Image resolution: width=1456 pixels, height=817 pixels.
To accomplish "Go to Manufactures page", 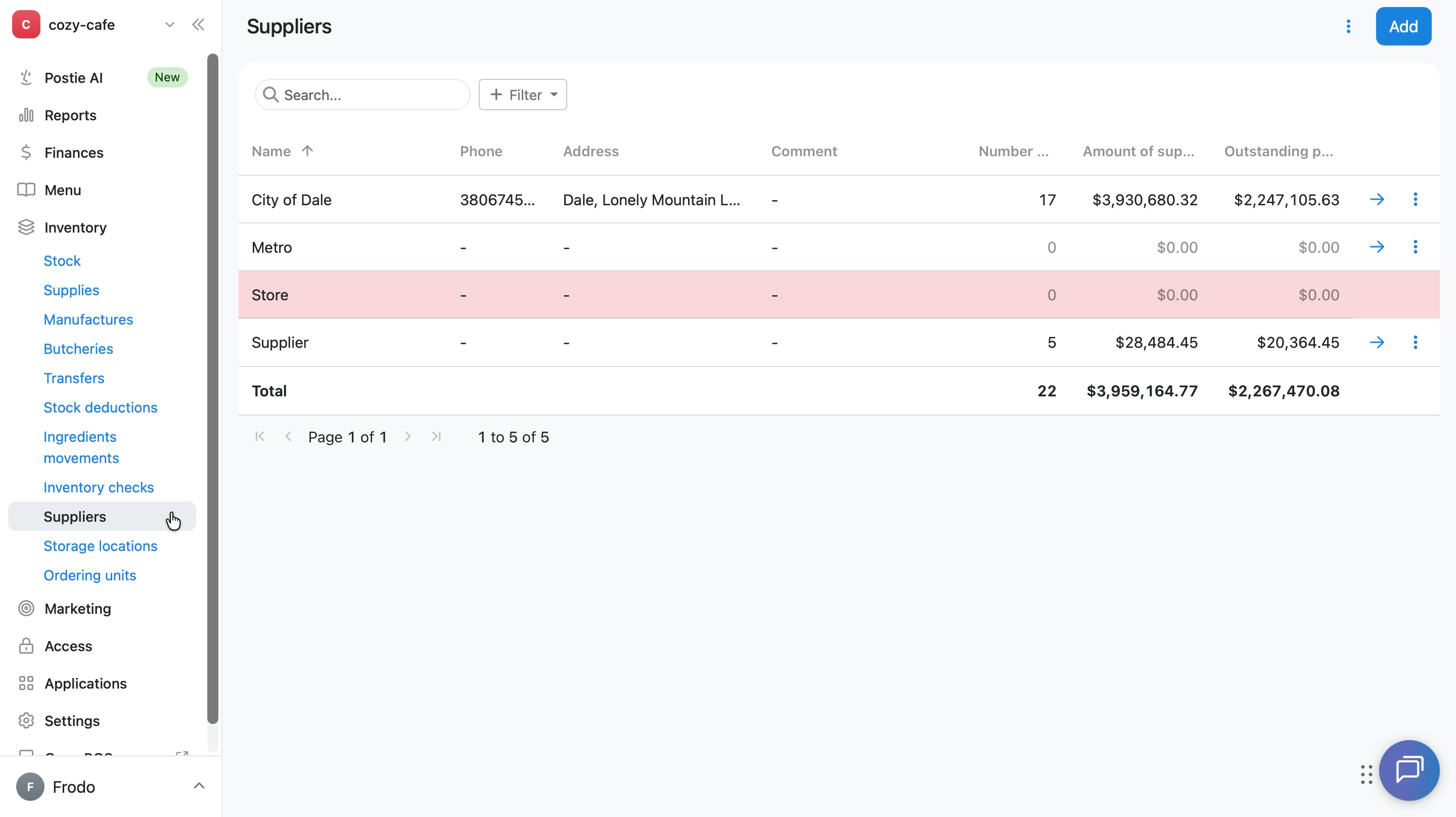I will [x=88, y=320].
